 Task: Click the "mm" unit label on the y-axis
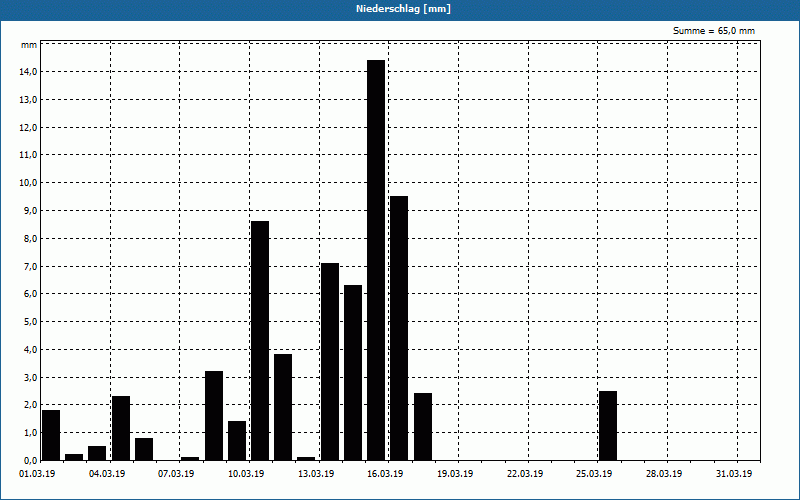29,45
